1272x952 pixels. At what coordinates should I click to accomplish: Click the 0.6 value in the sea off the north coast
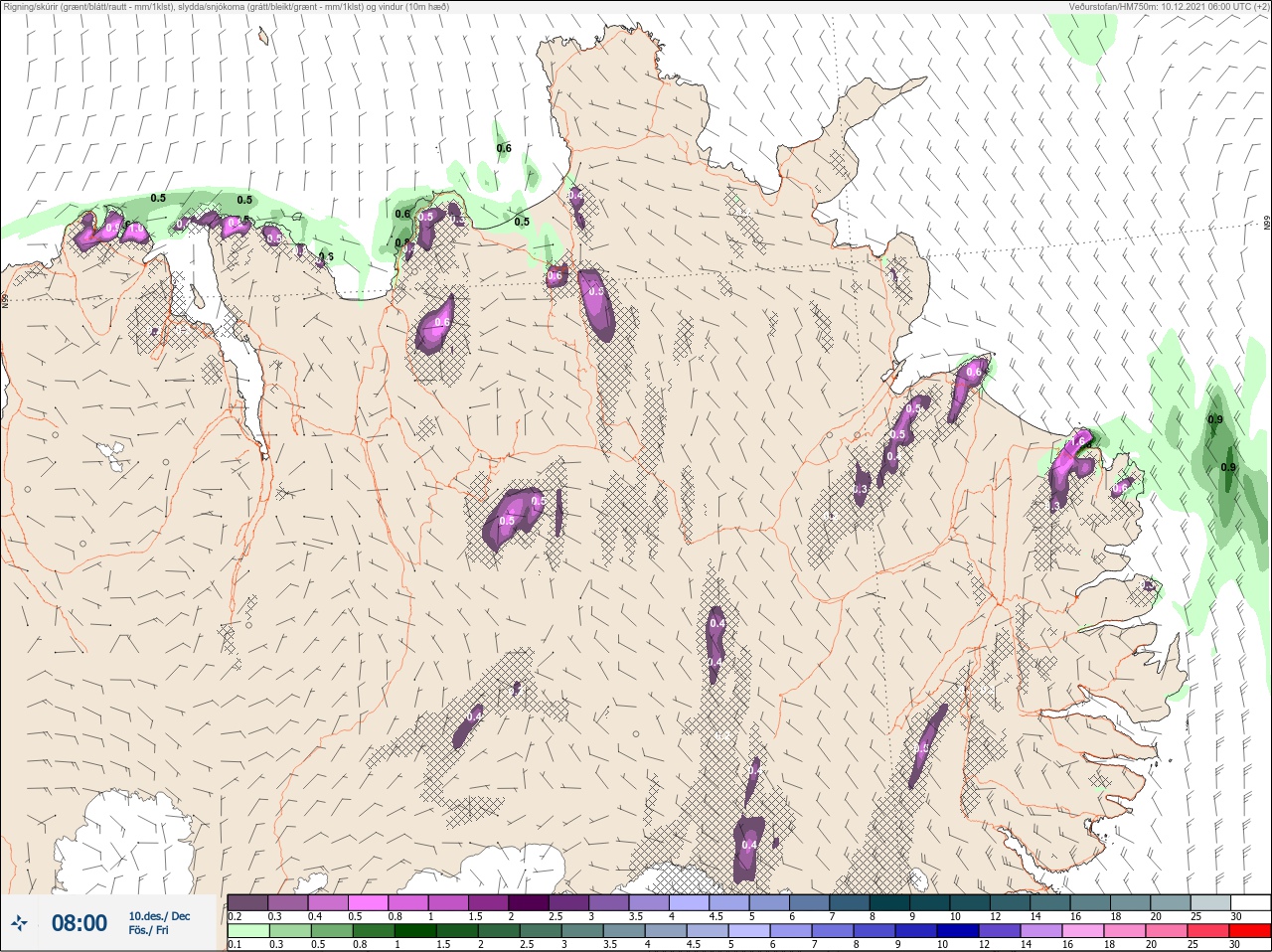tap(504, 149)
